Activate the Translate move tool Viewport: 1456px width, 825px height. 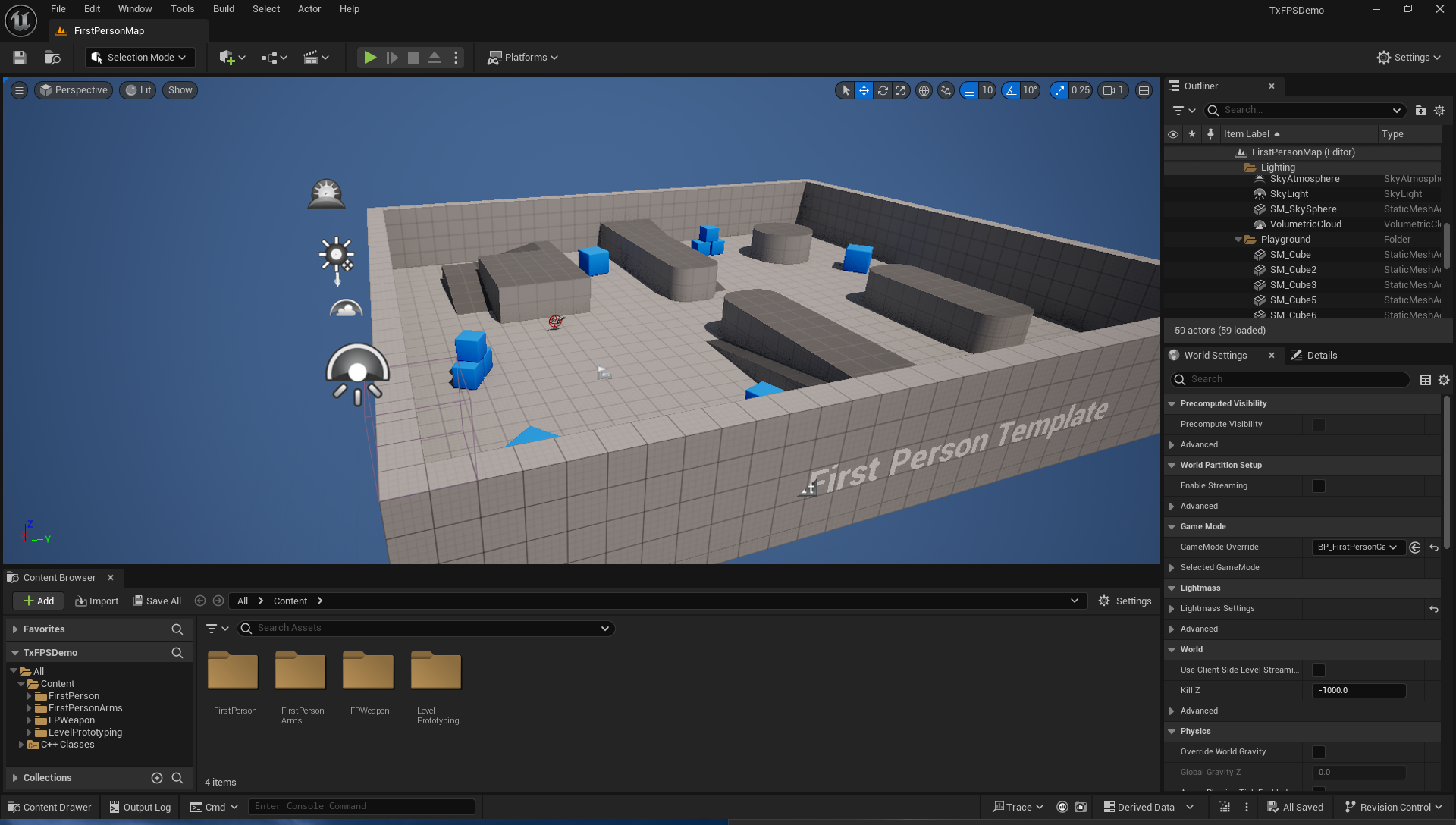coord(864,90)
